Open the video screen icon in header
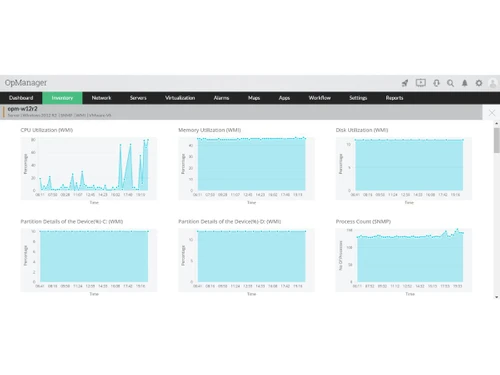This screenshot has width=500, height=375. coord(421,83)
